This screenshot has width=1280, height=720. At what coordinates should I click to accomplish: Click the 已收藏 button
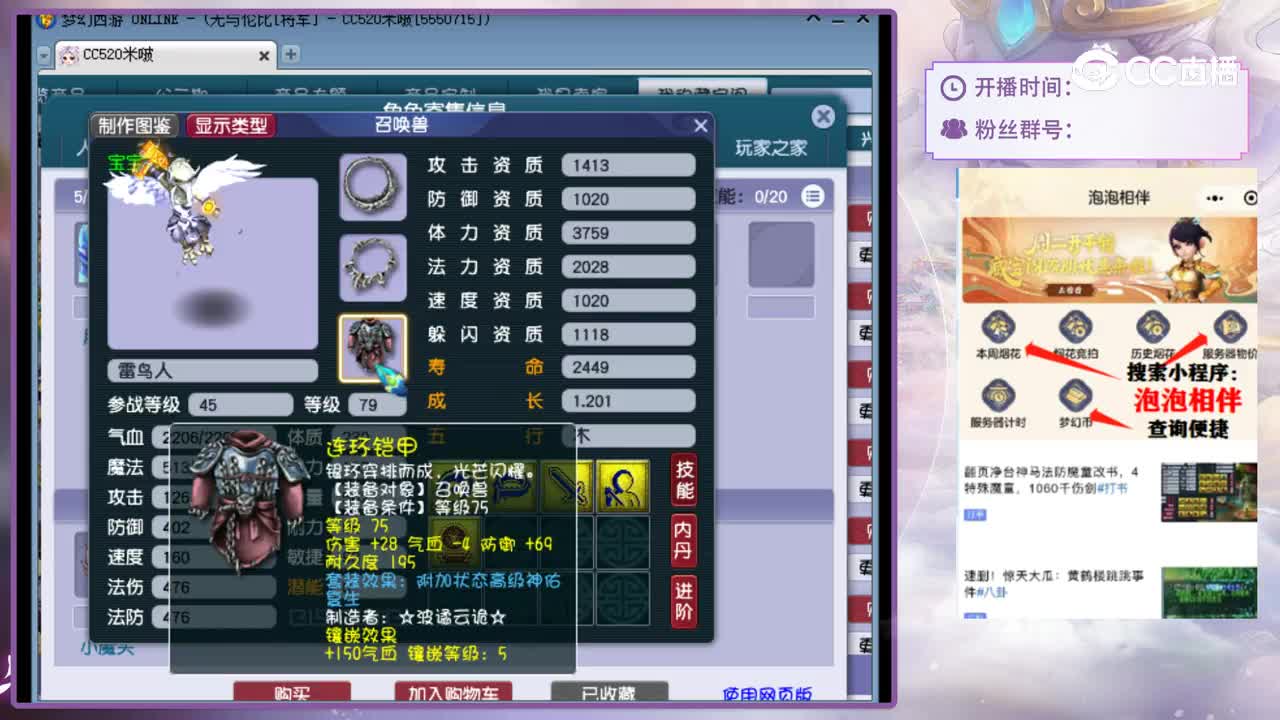point(610,692)
